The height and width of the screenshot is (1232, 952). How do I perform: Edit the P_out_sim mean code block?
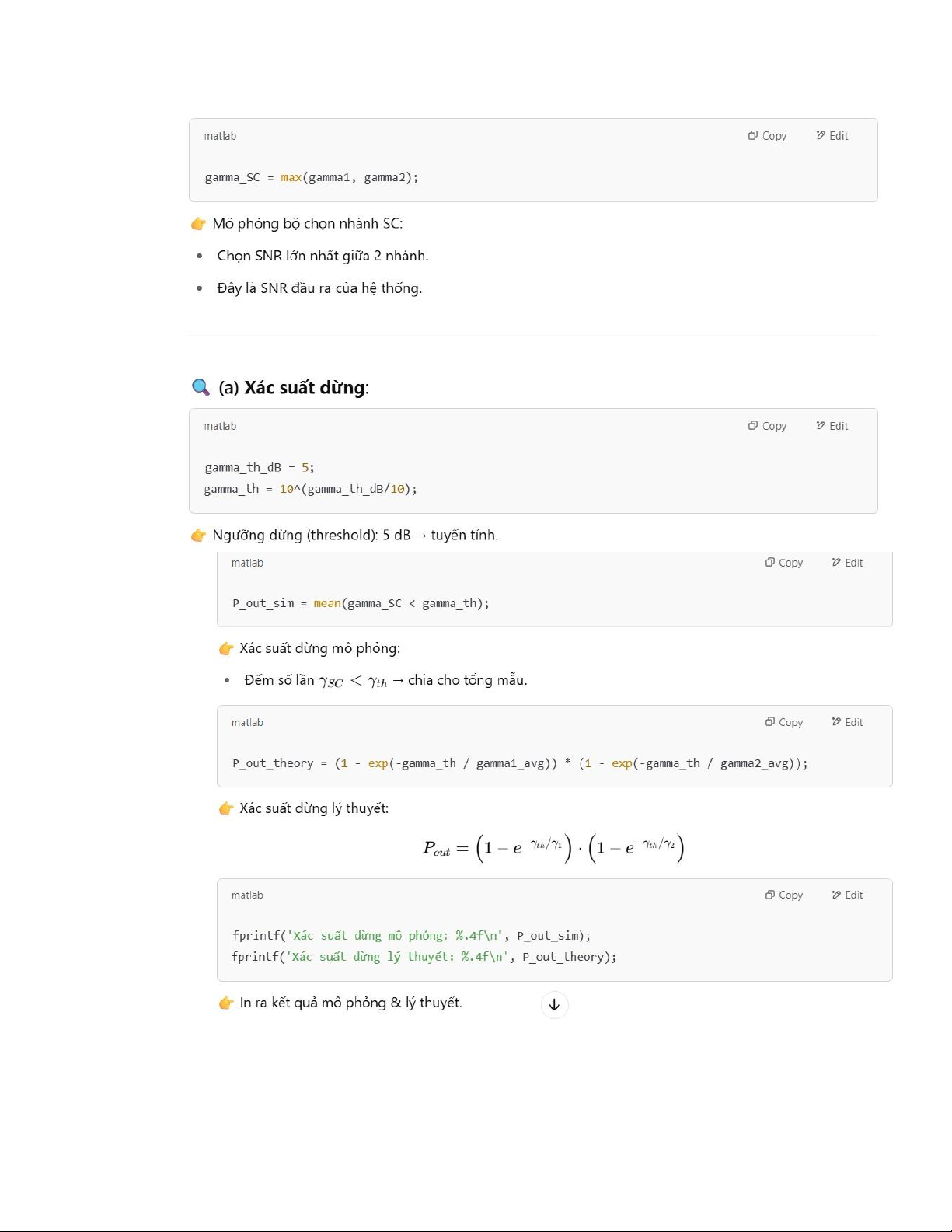tap(848, 563)
